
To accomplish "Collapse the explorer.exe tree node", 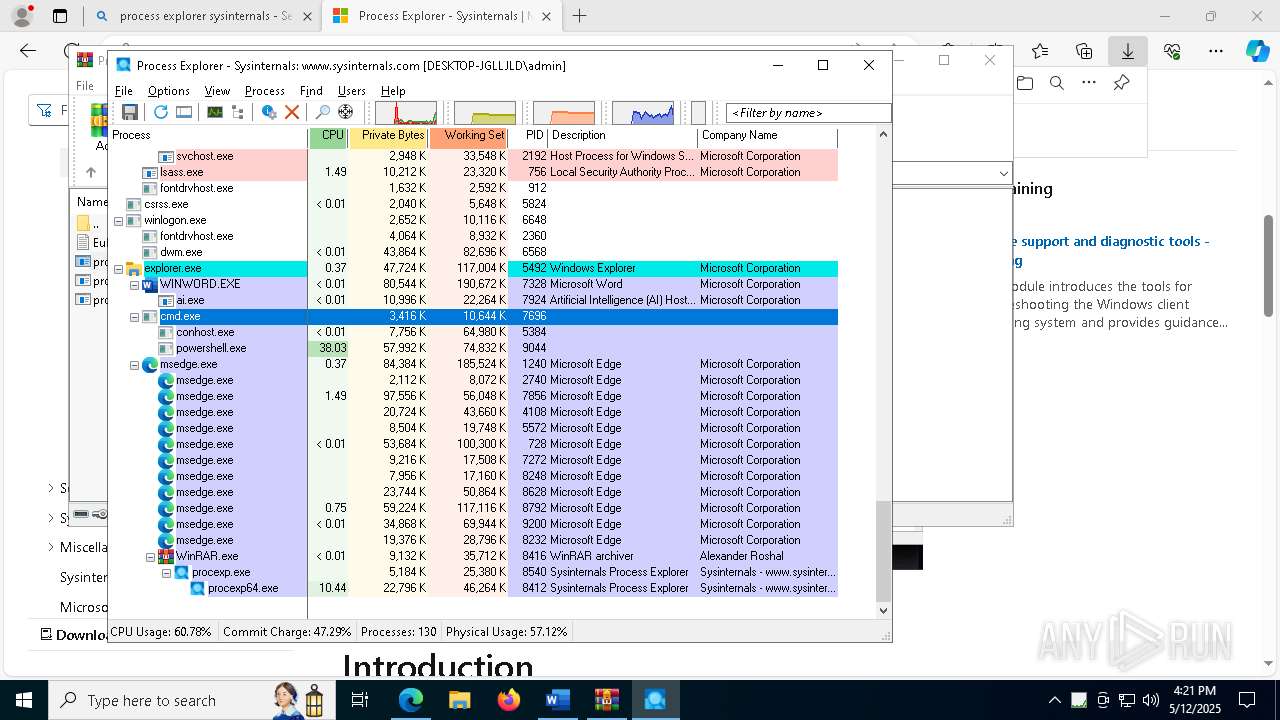I will pyautogui.click(x=119, y=268).
